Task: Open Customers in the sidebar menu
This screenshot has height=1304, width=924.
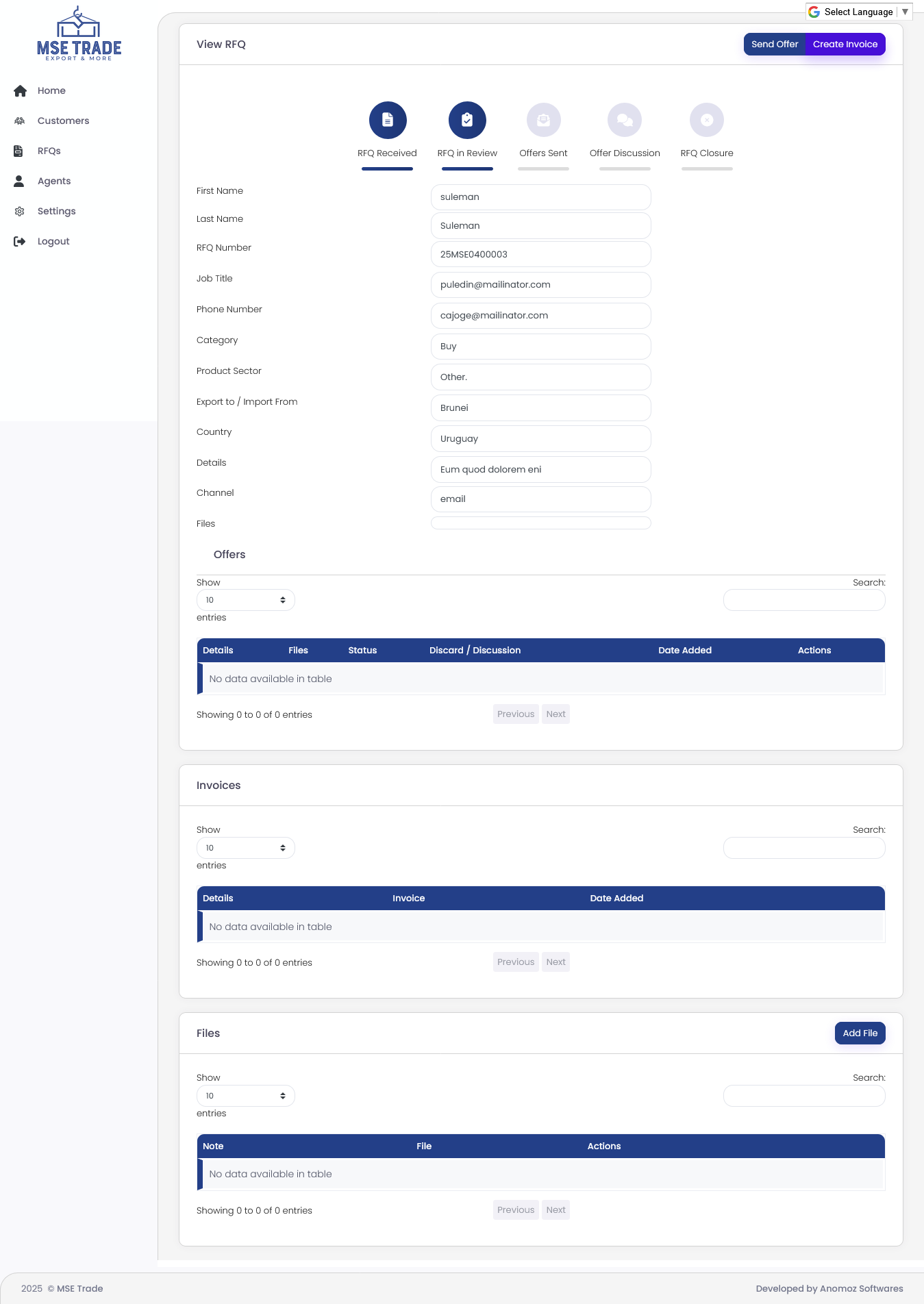Action: click(x=63, y=121)
